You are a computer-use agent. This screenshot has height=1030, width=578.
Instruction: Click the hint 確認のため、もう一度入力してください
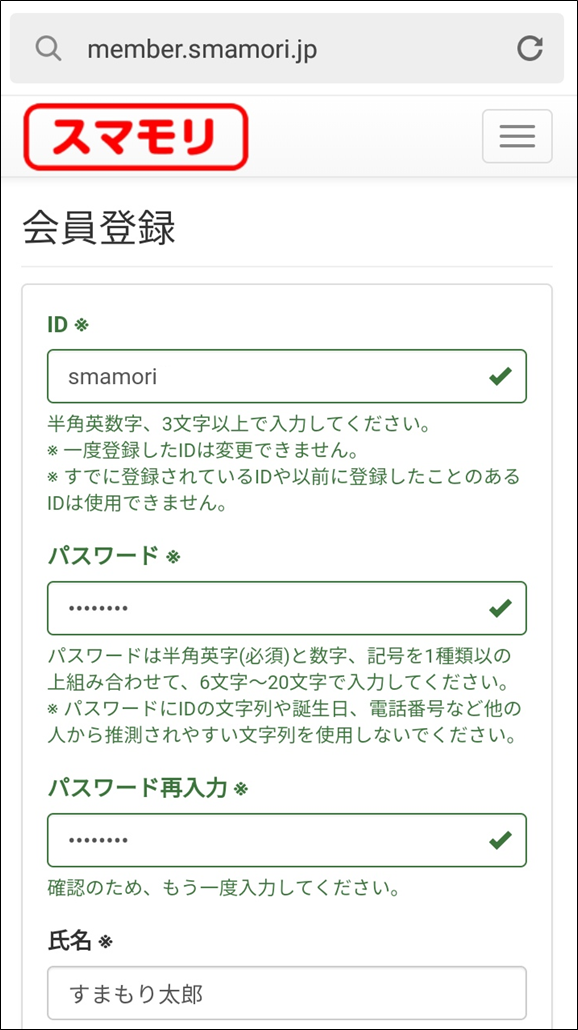tap(225, 889)
